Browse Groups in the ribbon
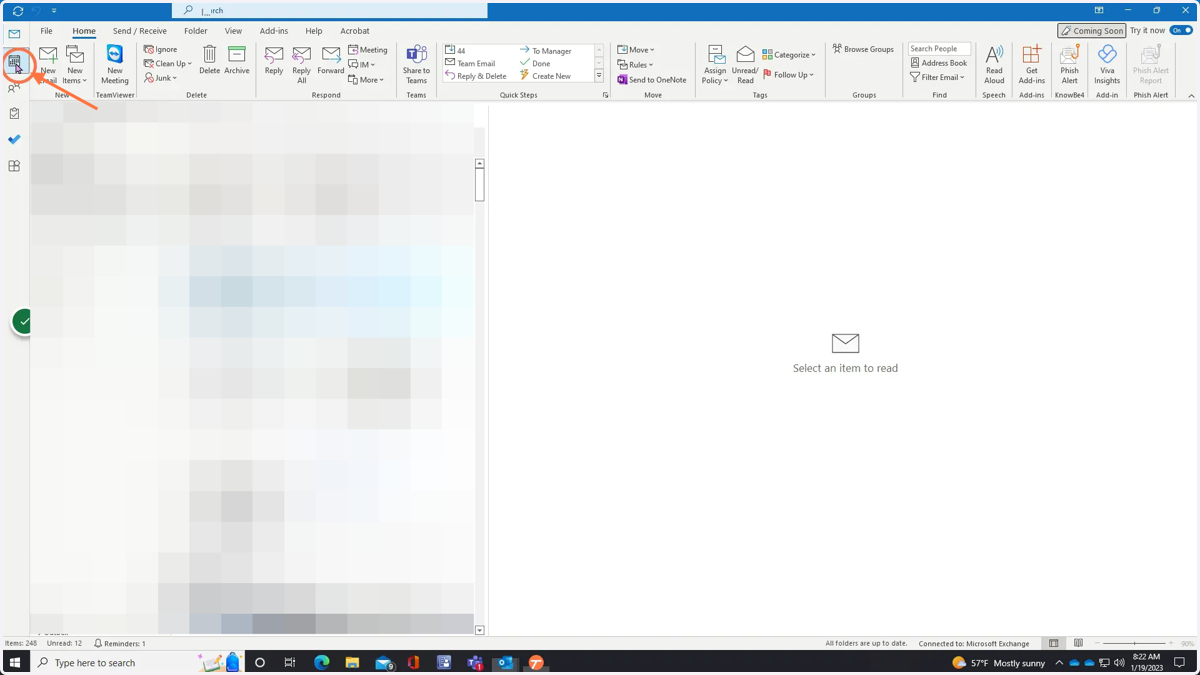 (863, 49)
